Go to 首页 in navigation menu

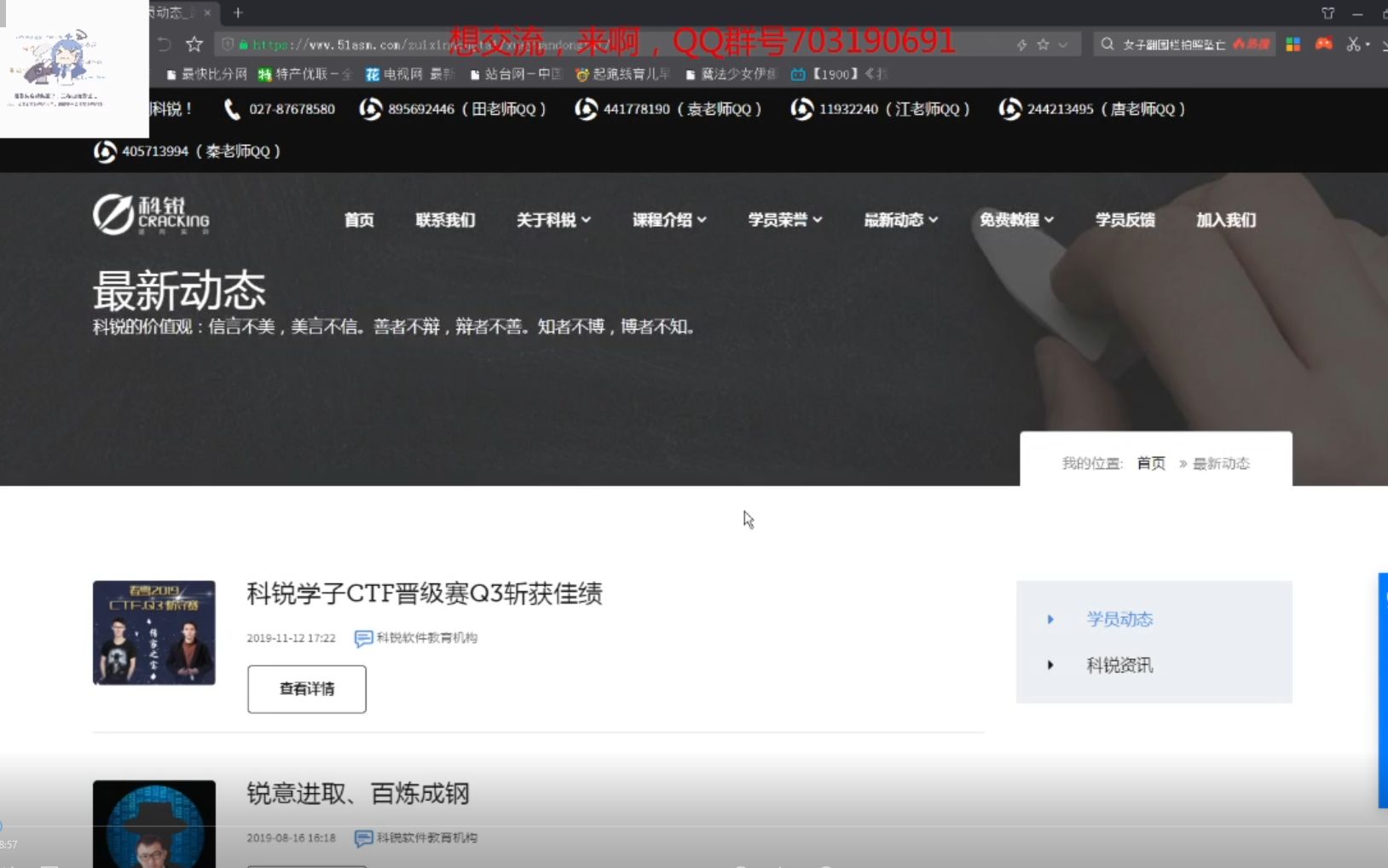pyautogui.click(x=359, y=220)
